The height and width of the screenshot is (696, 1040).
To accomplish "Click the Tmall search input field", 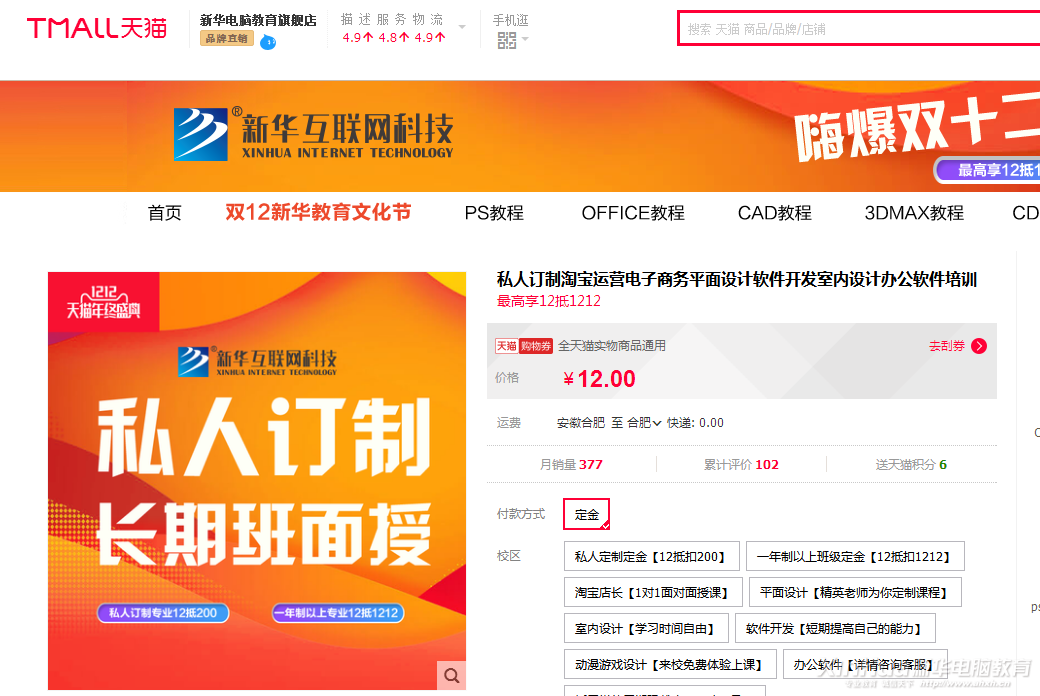I will (x=860, y=29).
